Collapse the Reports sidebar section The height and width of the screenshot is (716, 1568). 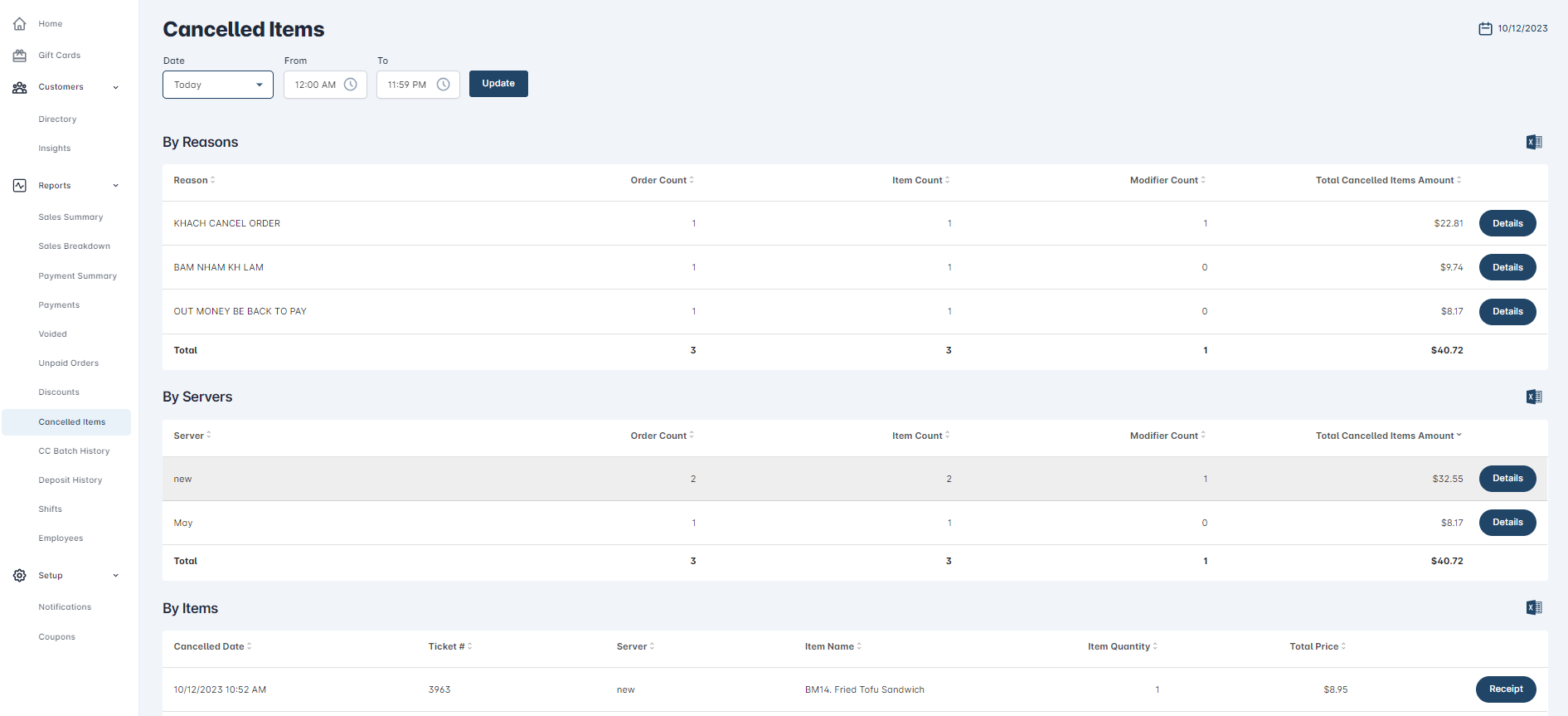[115, 186]
